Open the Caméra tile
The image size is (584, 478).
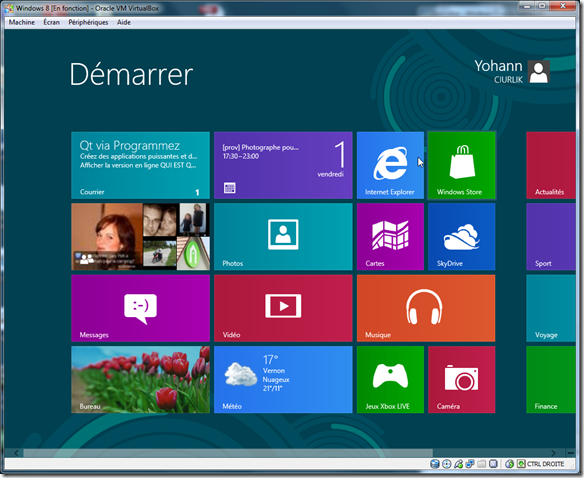coord(461,380)
